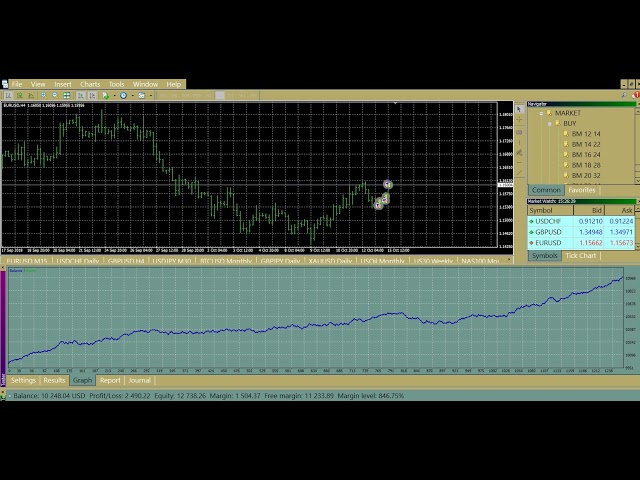Image resolution: width=640 pixels, height=480 pixels.
Task: Open the XAUUSD Daily chart tab
Action: pyautogui.click(x=329, y=261)
